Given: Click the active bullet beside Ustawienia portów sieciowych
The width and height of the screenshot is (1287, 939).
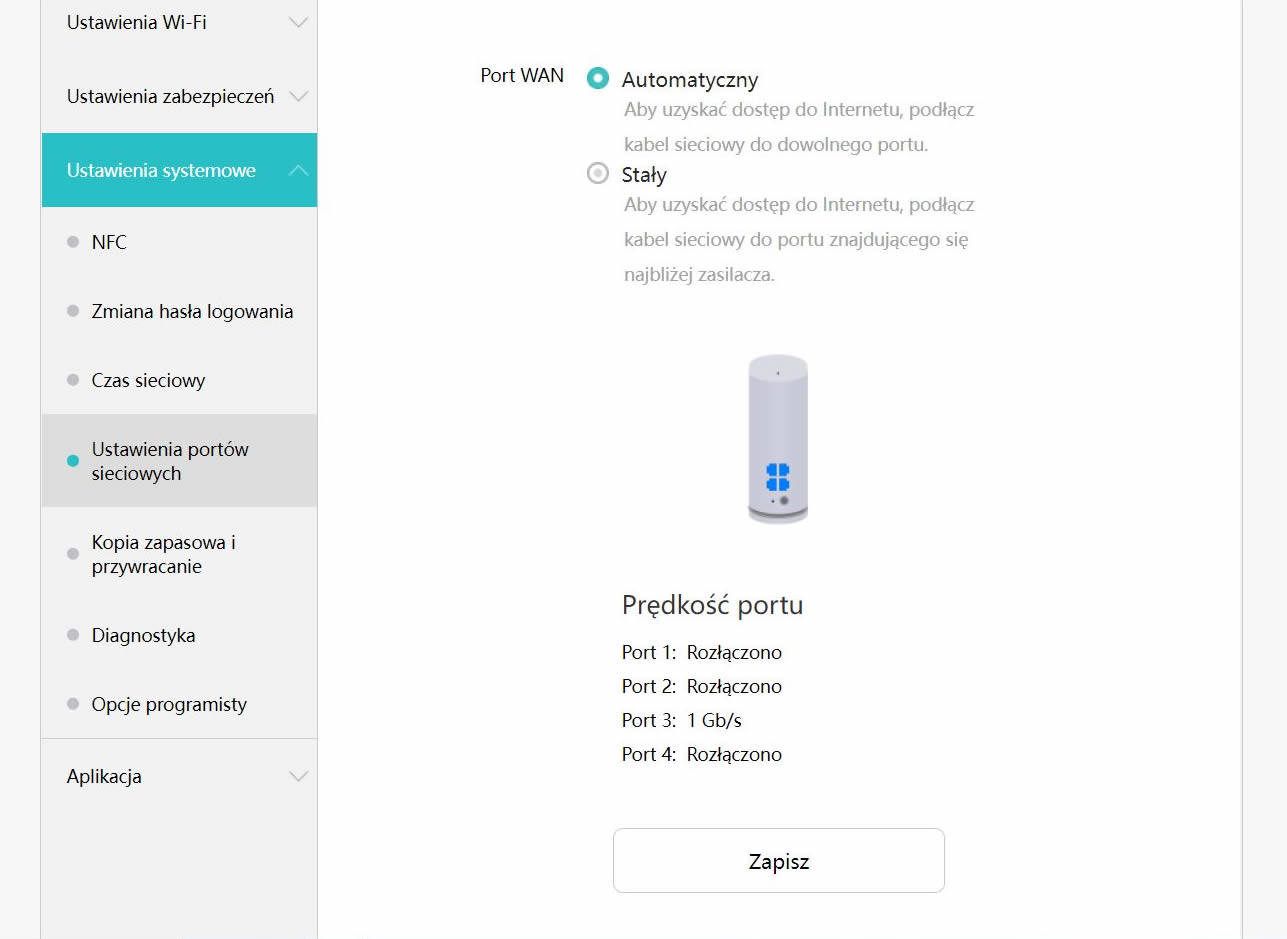Looking at the screenshot, I should click(72, 461).
